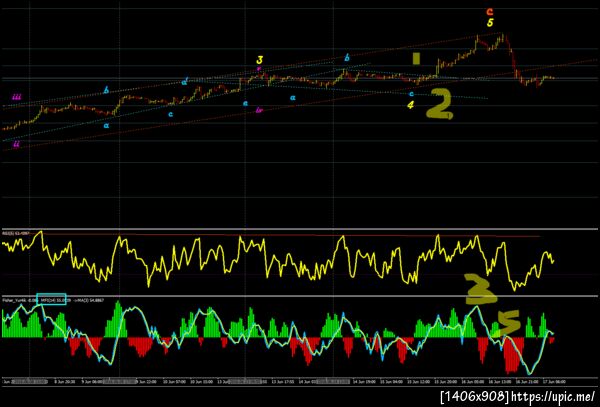Viewport: 600px width, 407px height.
Task: Select the magenta v label under wave 3
Action: click(x=259, y=69)
